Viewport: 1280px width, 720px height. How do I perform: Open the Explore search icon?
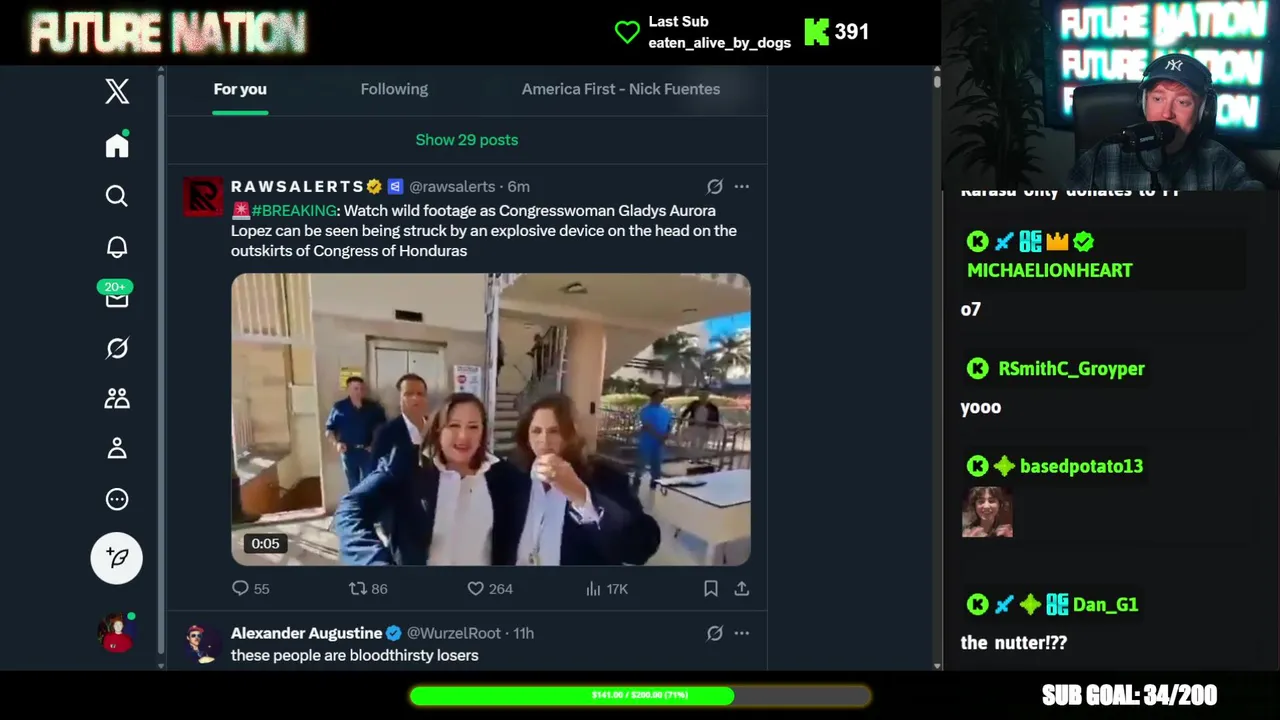(117, 196)
